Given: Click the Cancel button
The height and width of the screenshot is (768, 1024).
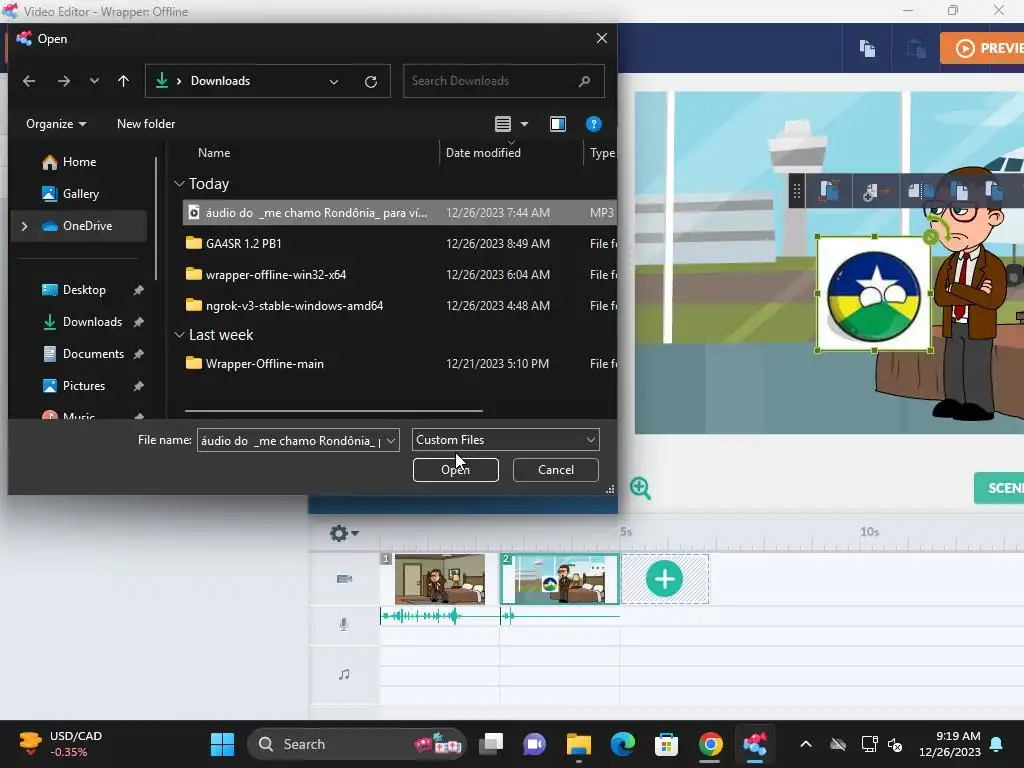Looking at the screenshot, I should pos(556,470).
